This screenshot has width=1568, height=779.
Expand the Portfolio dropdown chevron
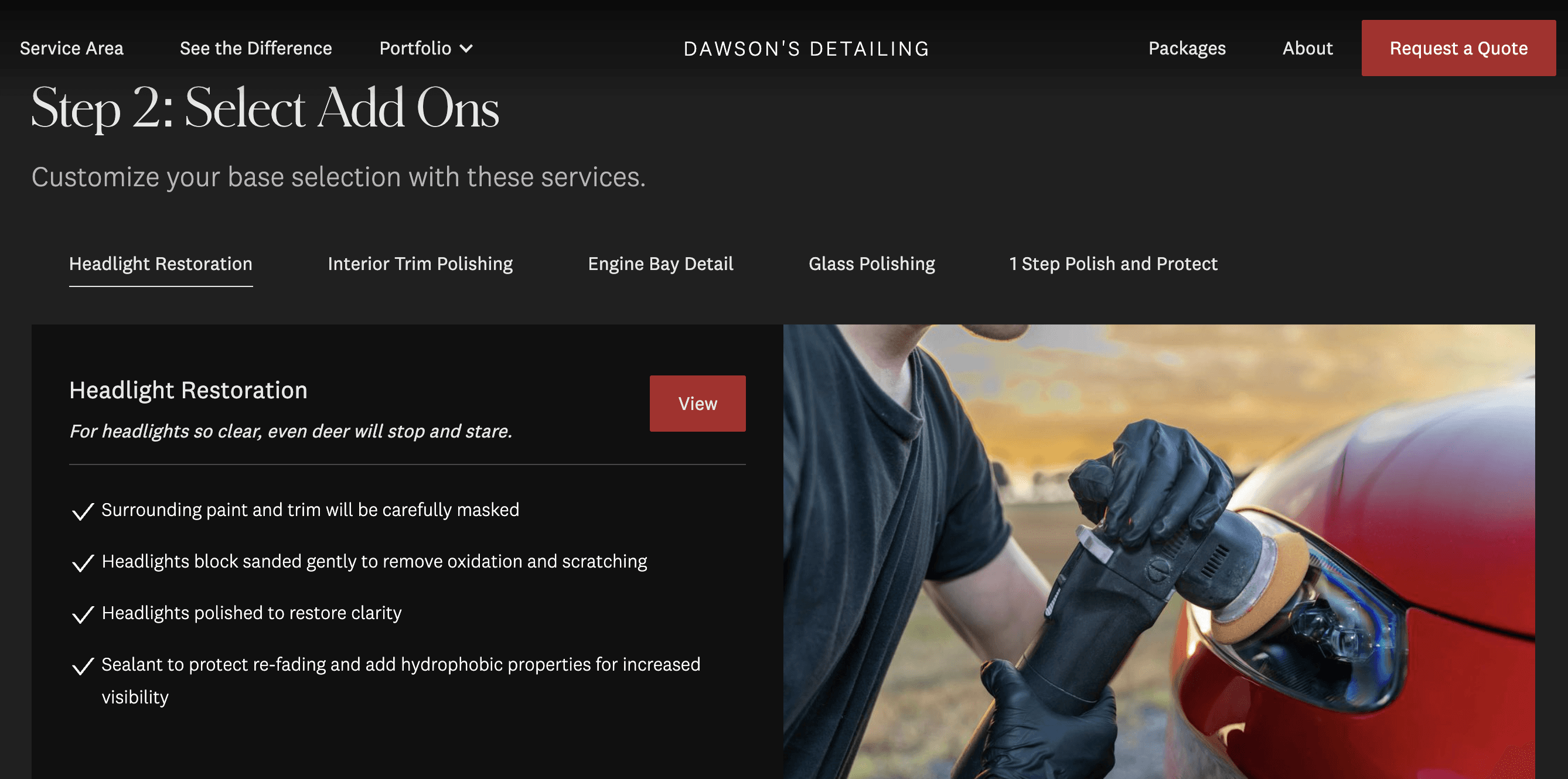click(466, 49)
